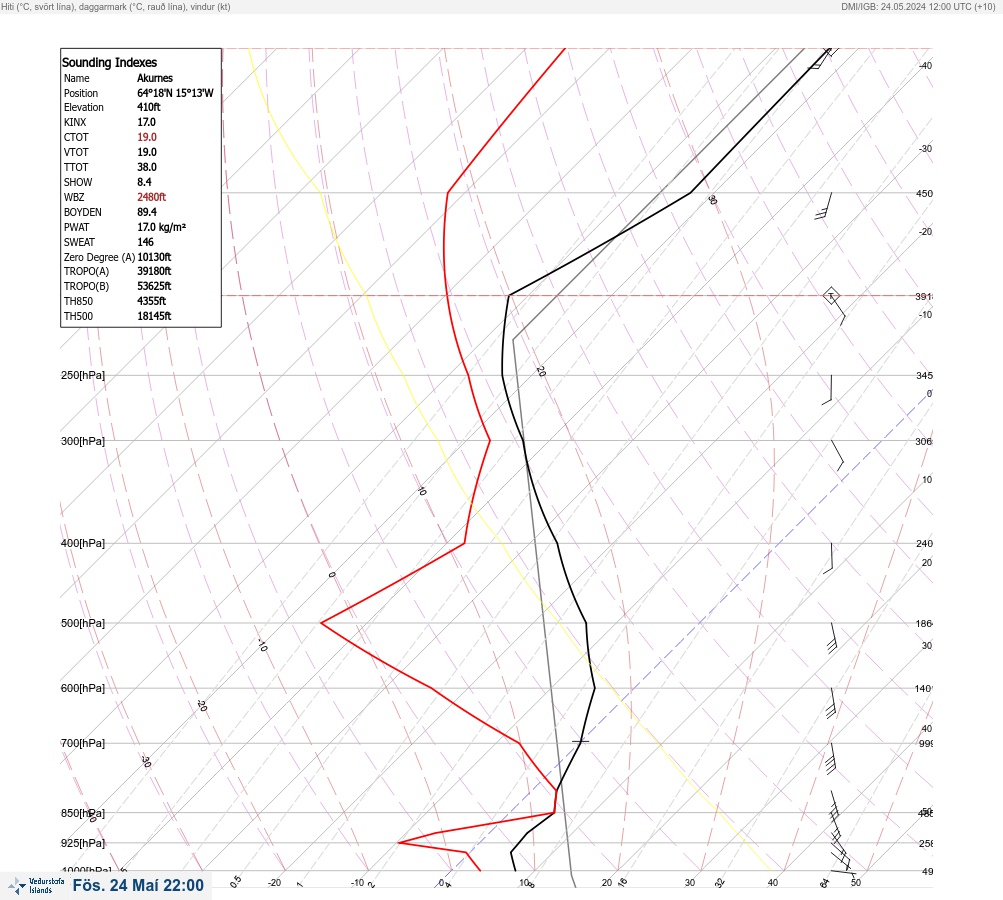Click the right-axis height label 450
Image resolution: width=1003 pixels, height=900 pixels.
(924, 193)
